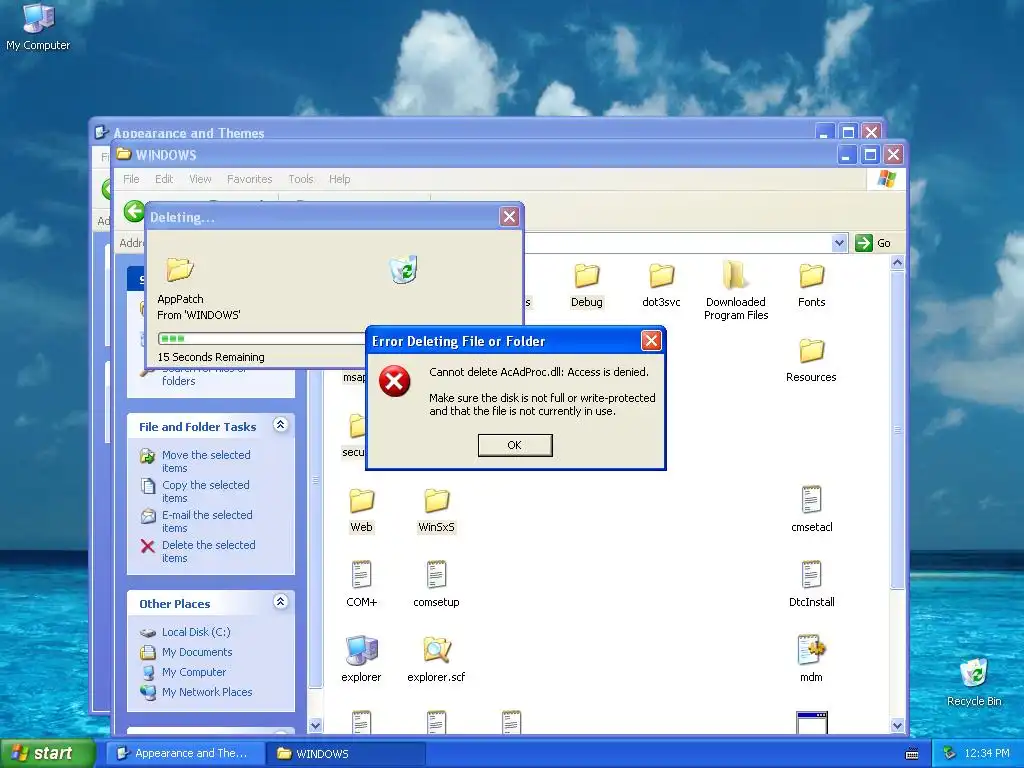Open the File menu

tap(131, 179)
